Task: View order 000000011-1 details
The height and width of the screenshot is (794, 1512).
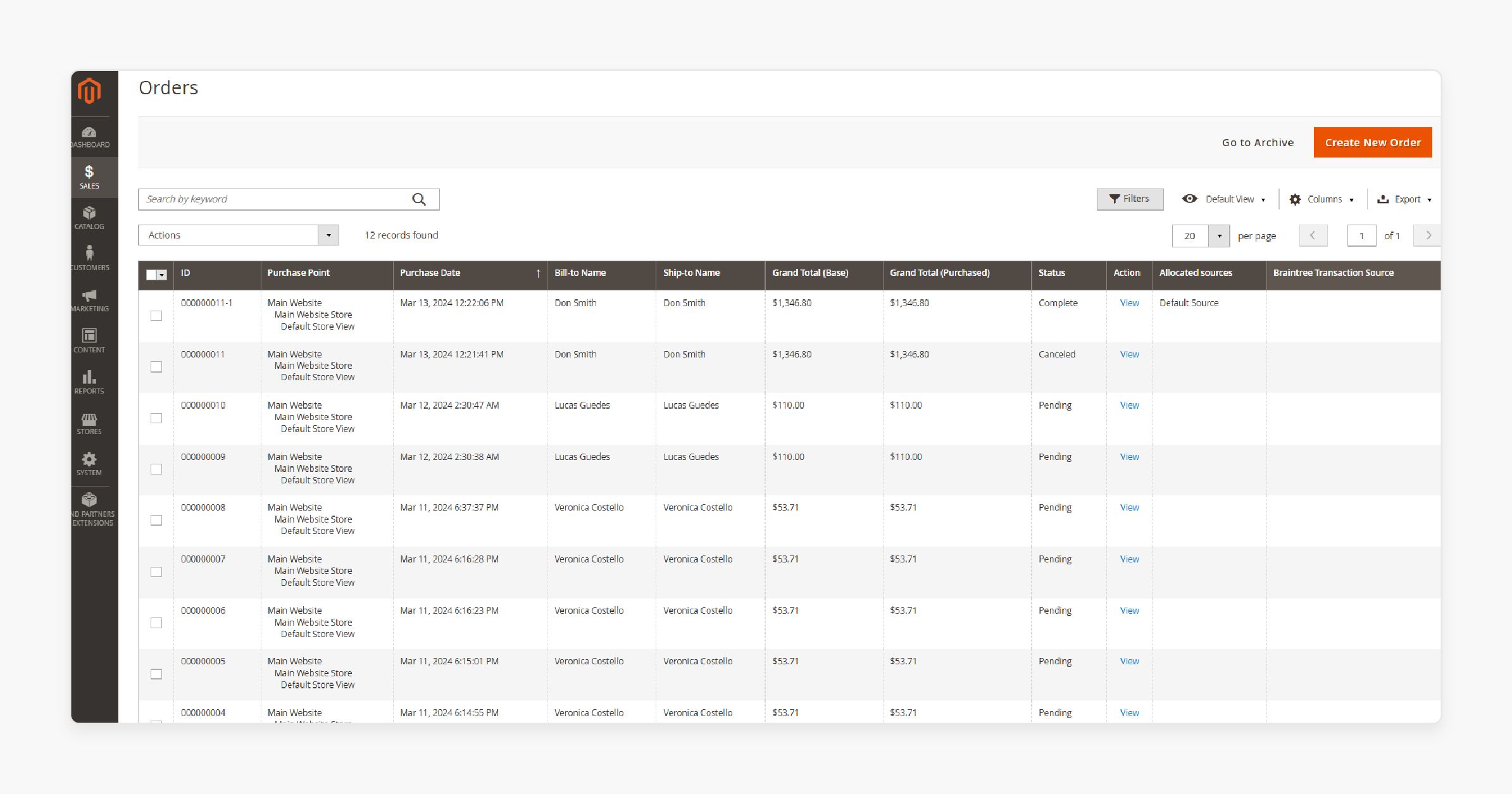Action: coord(1129,303)
